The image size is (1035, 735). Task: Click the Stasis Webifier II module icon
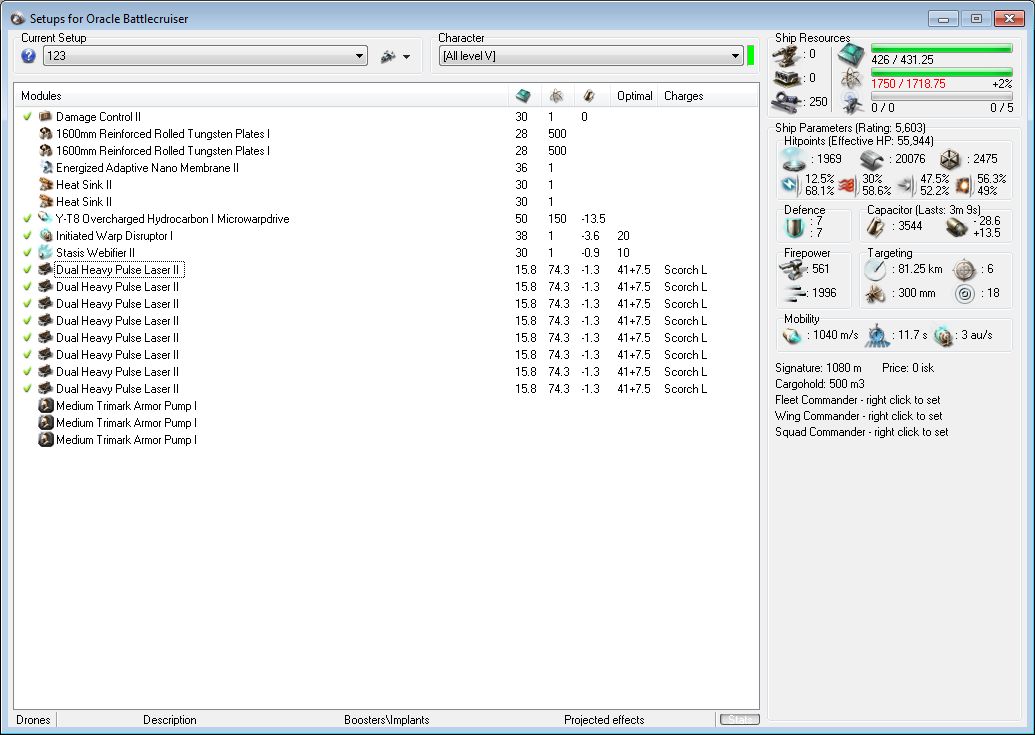(x=46, y=253)
